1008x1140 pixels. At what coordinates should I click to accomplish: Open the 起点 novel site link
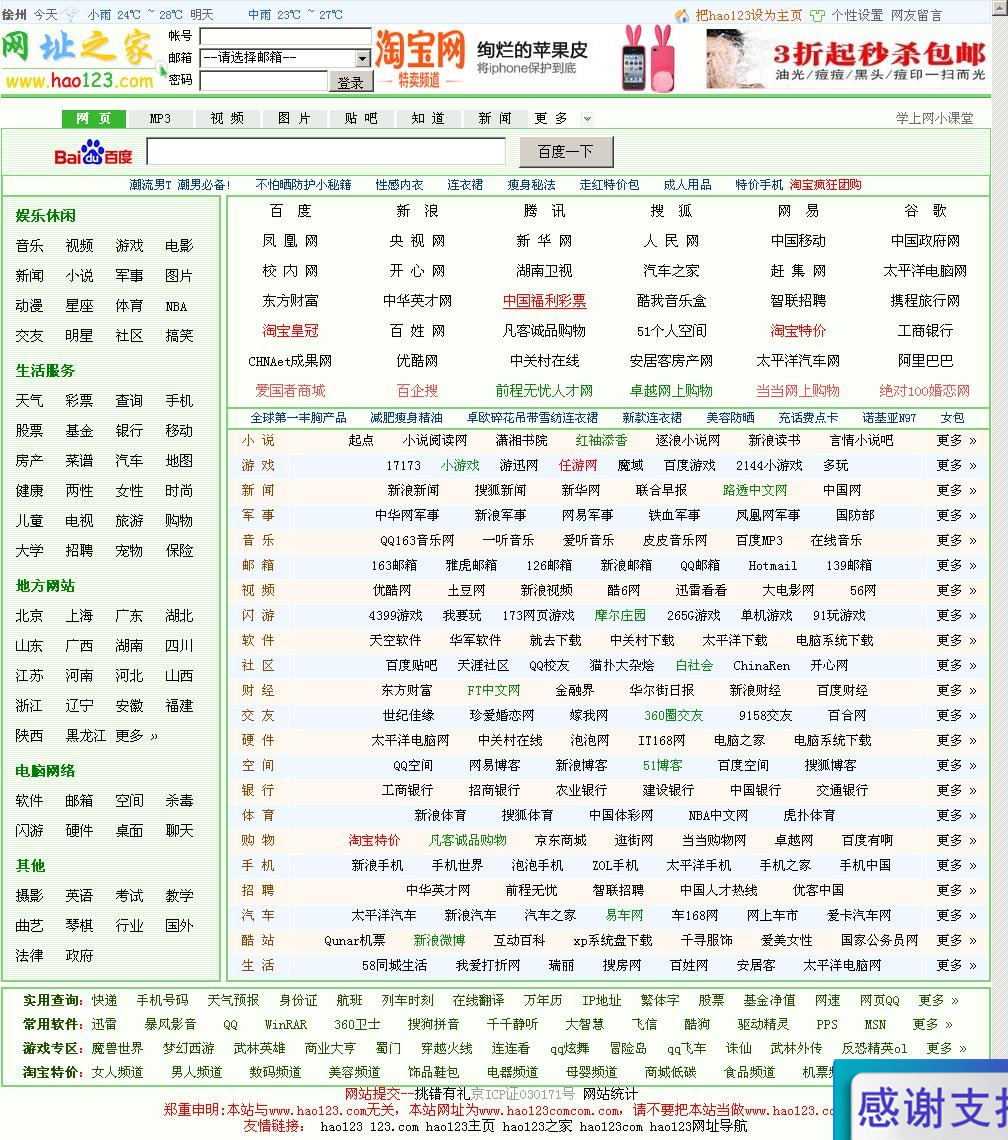[361, 441]
